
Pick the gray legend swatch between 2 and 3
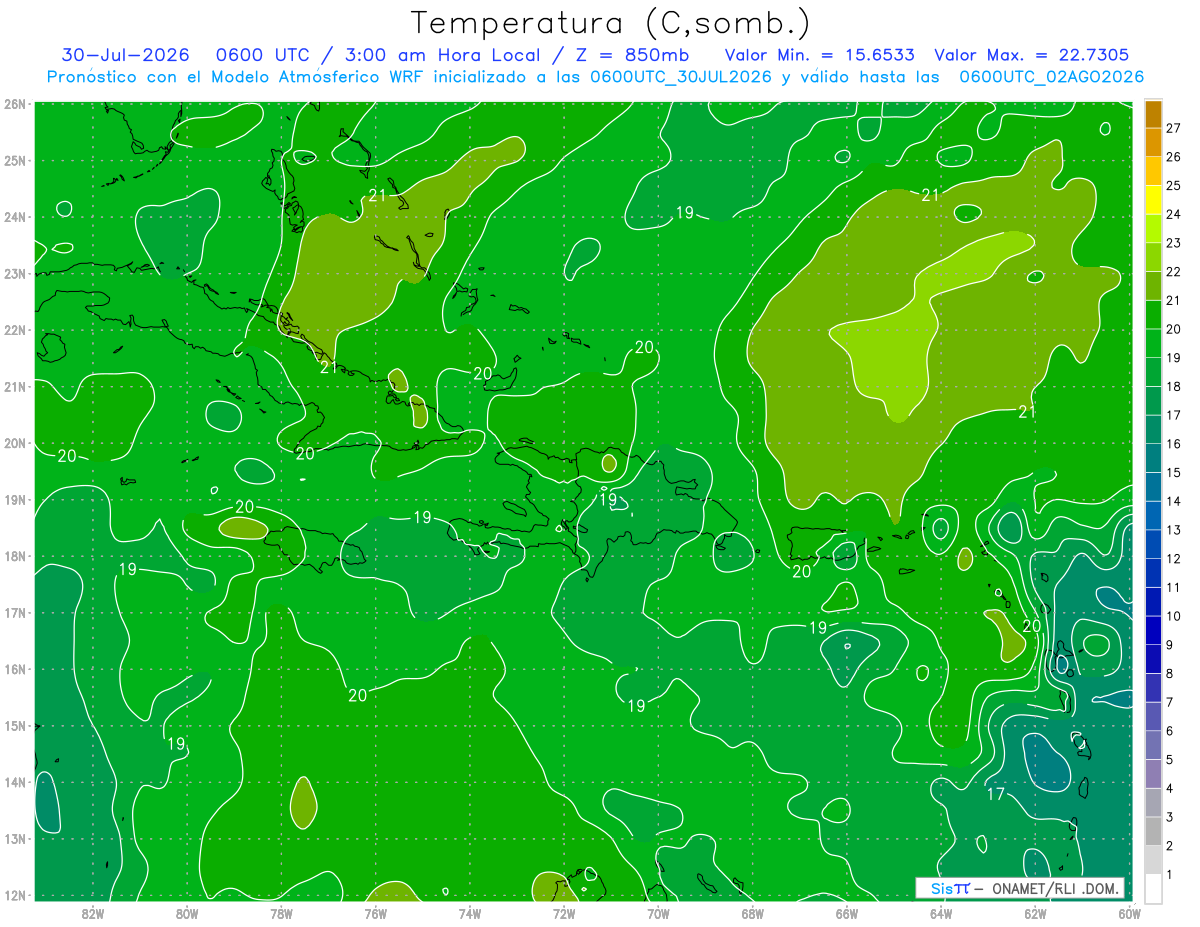pos(1153,831)
